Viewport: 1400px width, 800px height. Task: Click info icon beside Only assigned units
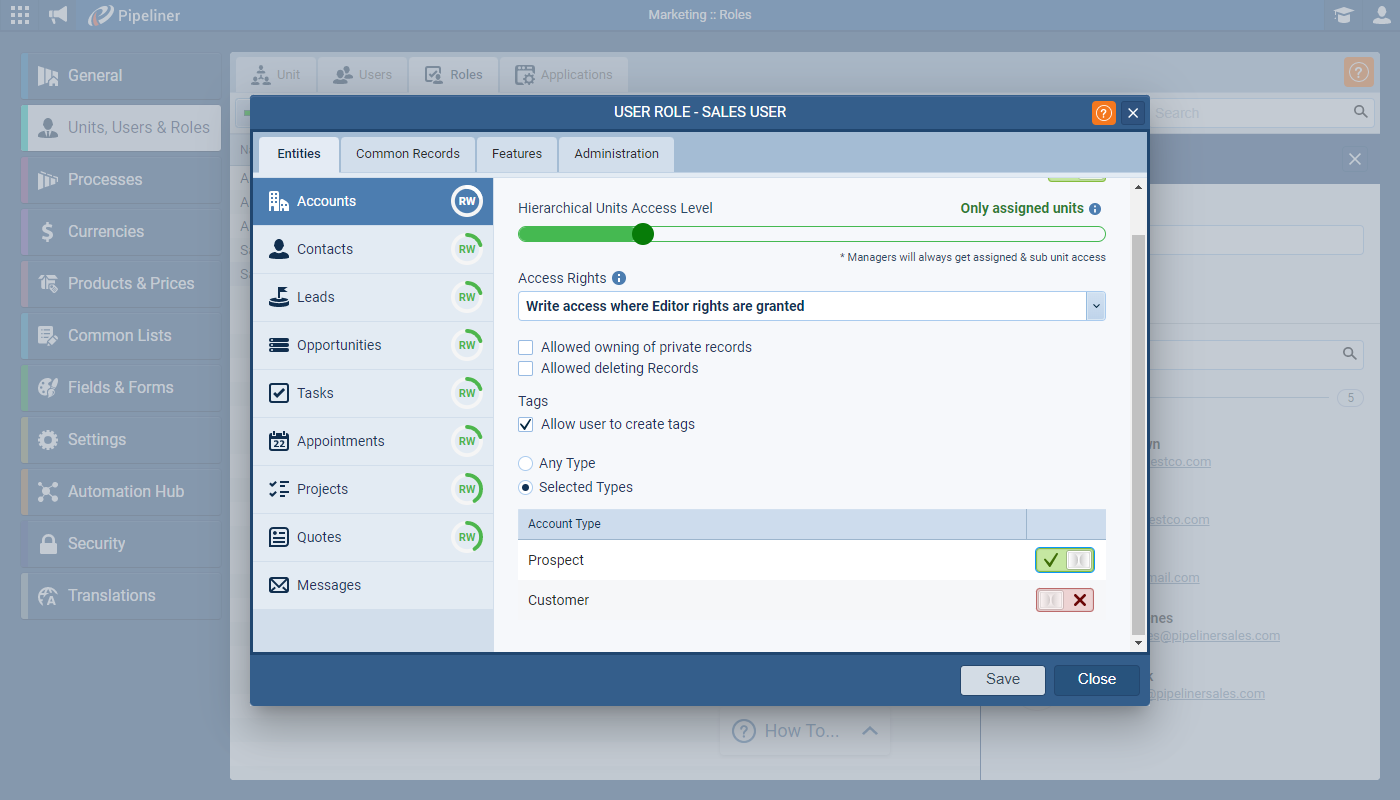[1095, 209]
